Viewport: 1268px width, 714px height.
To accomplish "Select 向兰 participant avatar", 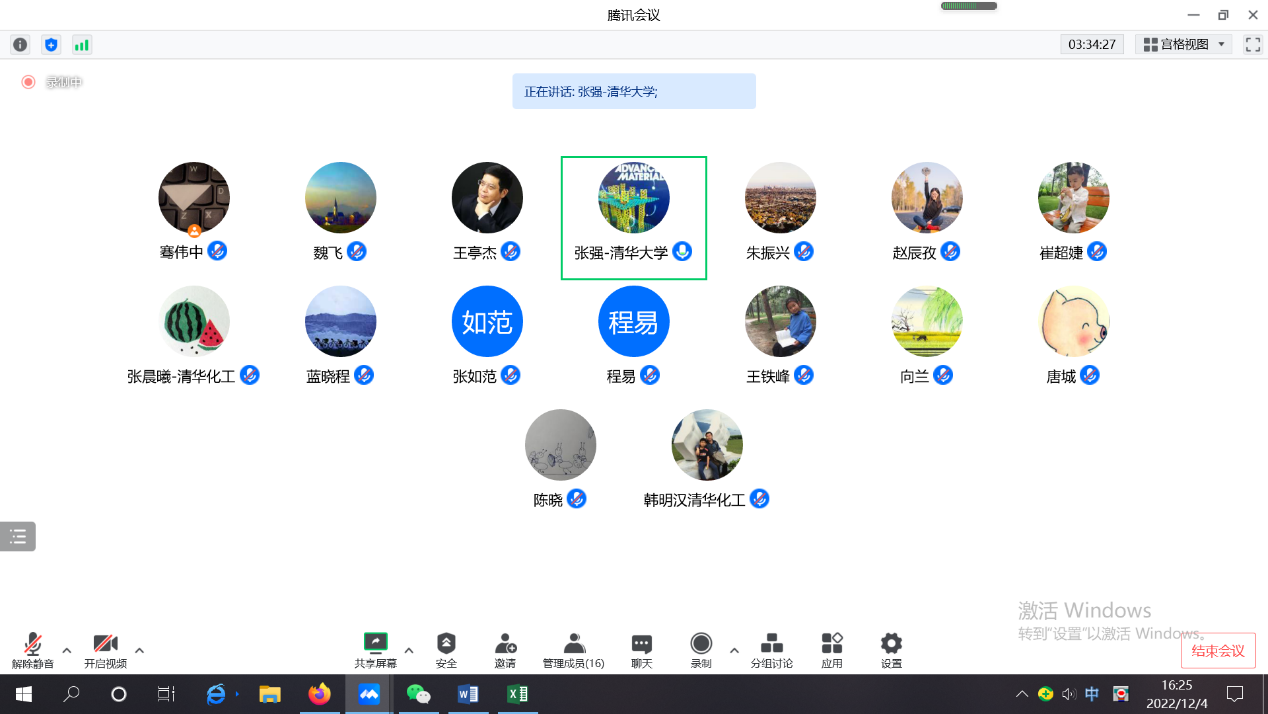I will point(927,321).
